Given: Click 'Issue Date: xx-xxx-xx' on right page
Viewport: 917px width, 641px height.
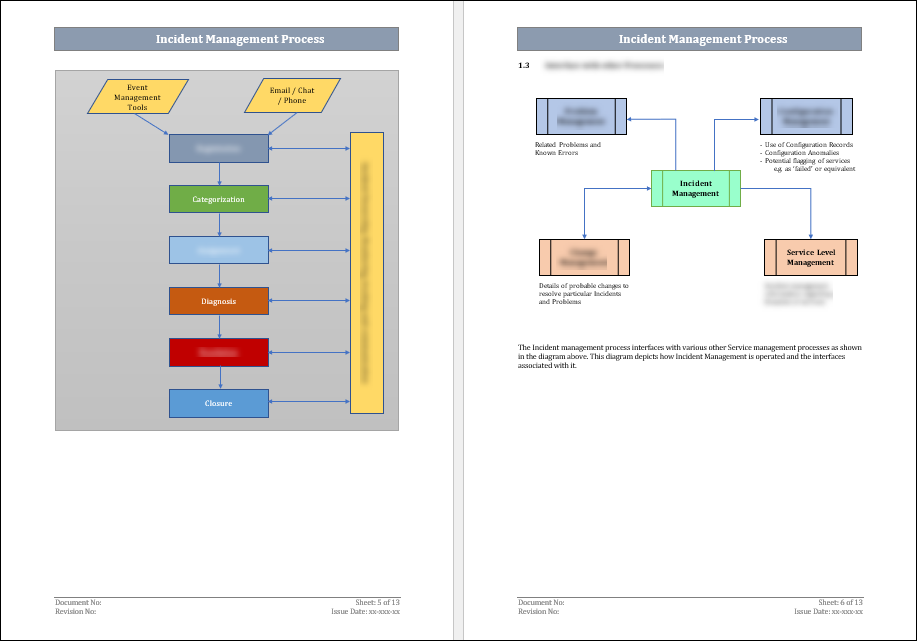Looking at the screenshot, I should [x=829, y=612].
